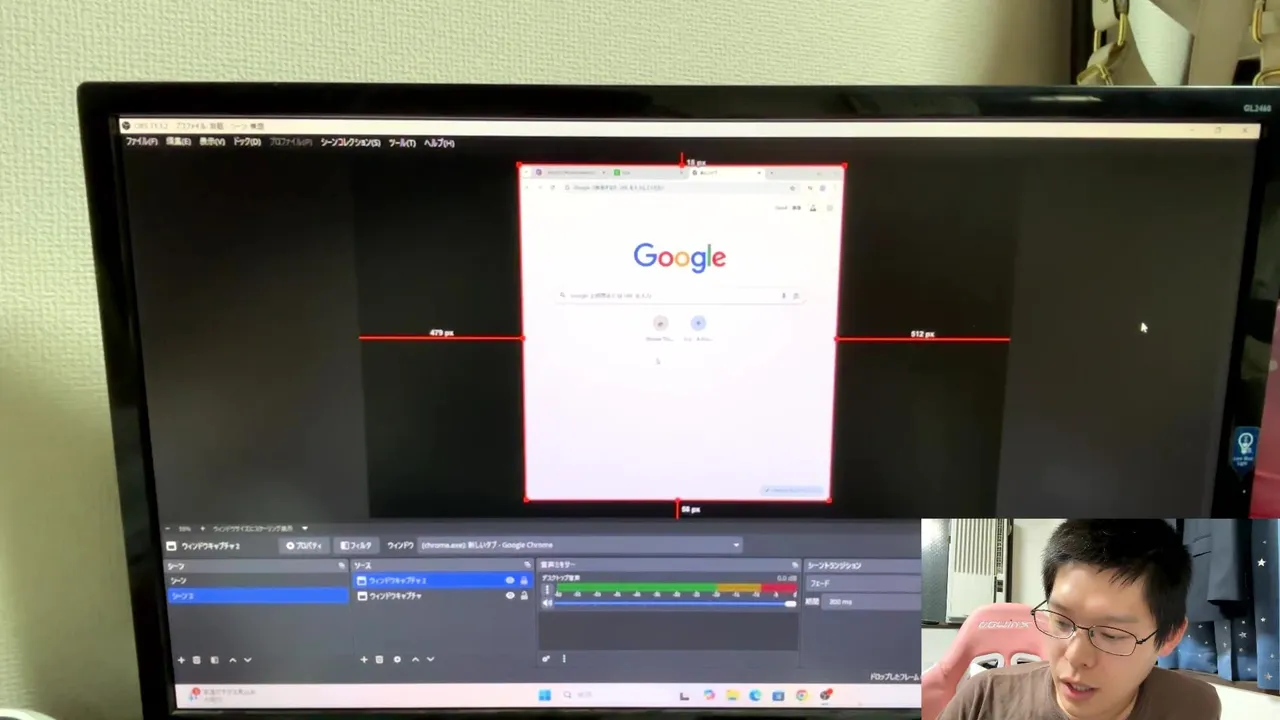Image resolution: width=1280 pixels, height=720 pixels.
Task: Move scene up with arrow icon
Action: pyautogui.click(x=232, y=660)
